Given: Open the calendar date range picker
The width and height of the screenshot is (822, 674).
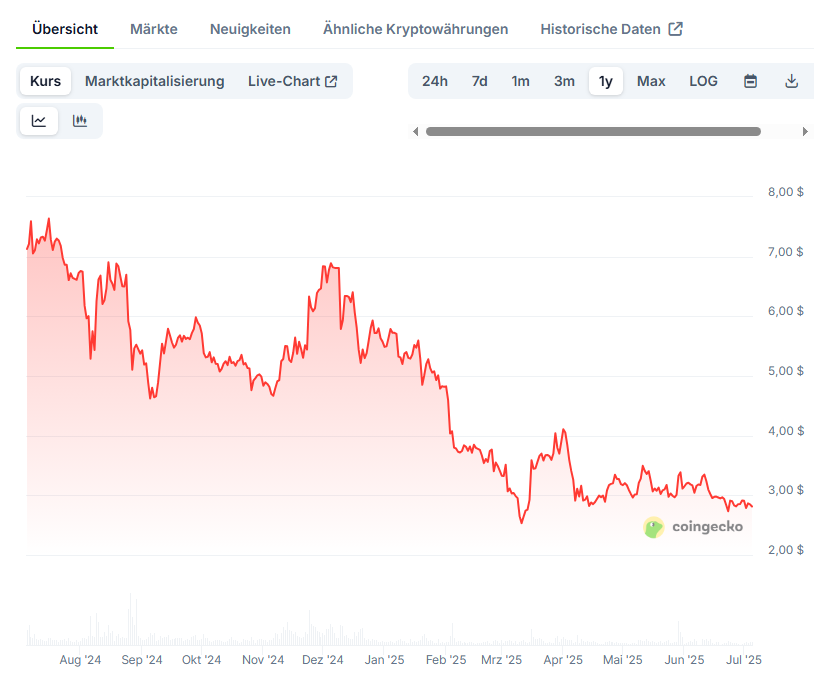Looking at the screenshot, I should tap(750, 81).
